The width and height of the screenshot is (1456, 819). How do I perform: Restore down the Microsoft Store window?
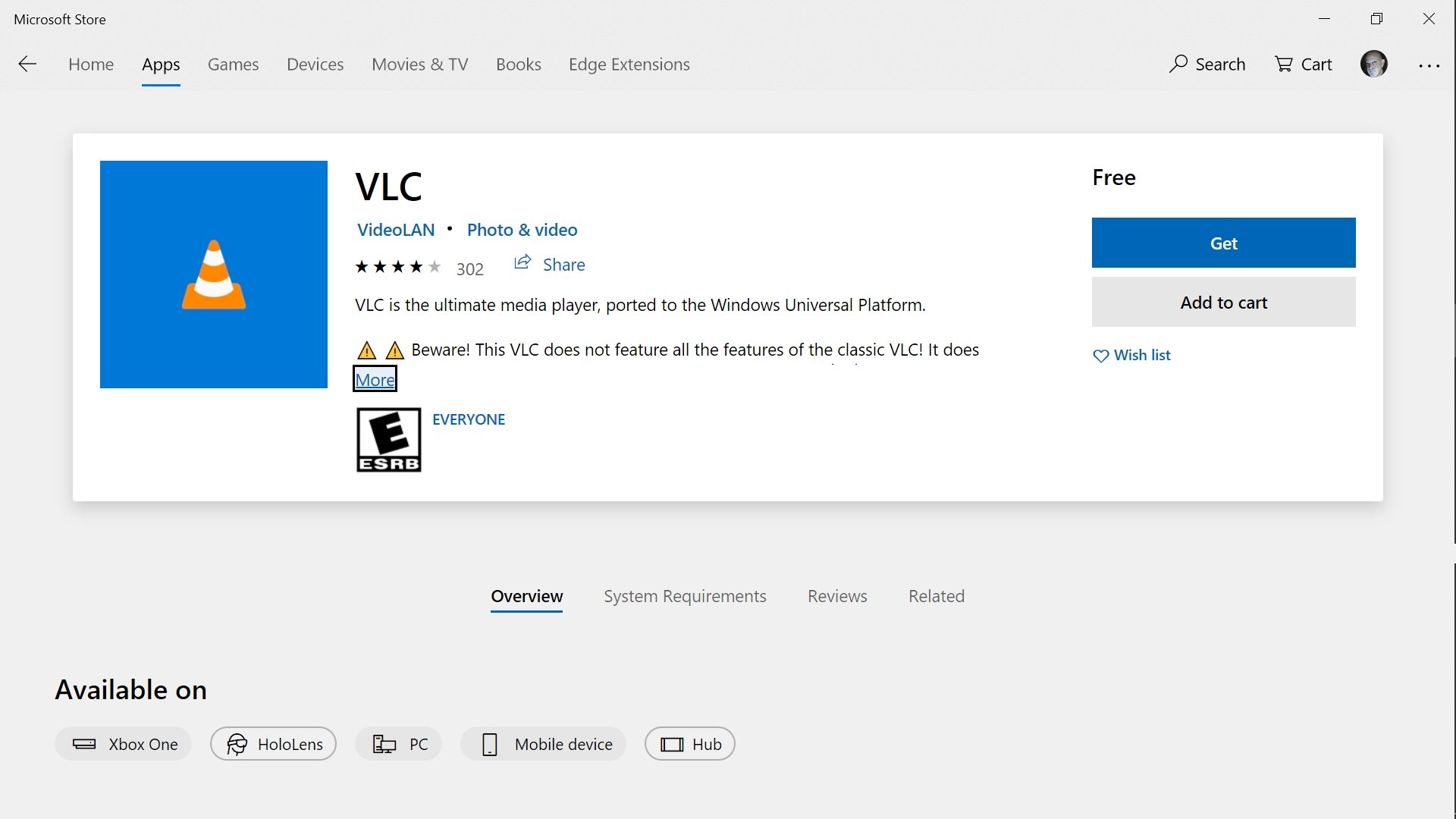pyautogui.click(x=1377, y=19)
